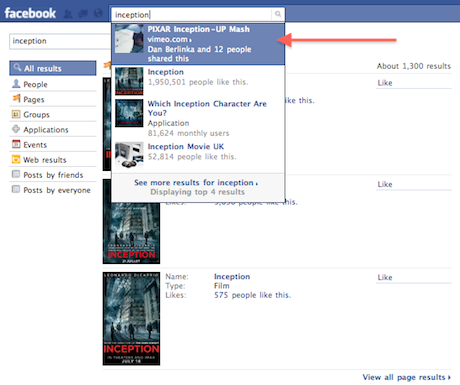The height and width of the screenshot is (385, 460).
Task: Click PIXAR Inception-UP Mash video thumbnail
Action: point(129,39)
